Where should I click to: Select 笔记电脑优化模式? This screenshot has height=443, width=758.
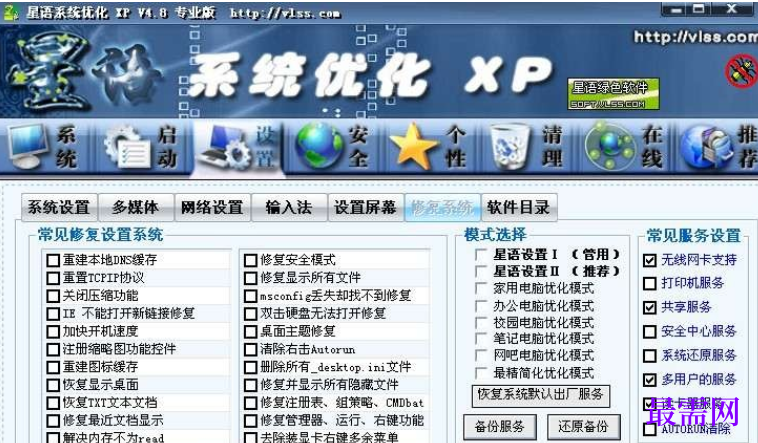click(481, 339)
